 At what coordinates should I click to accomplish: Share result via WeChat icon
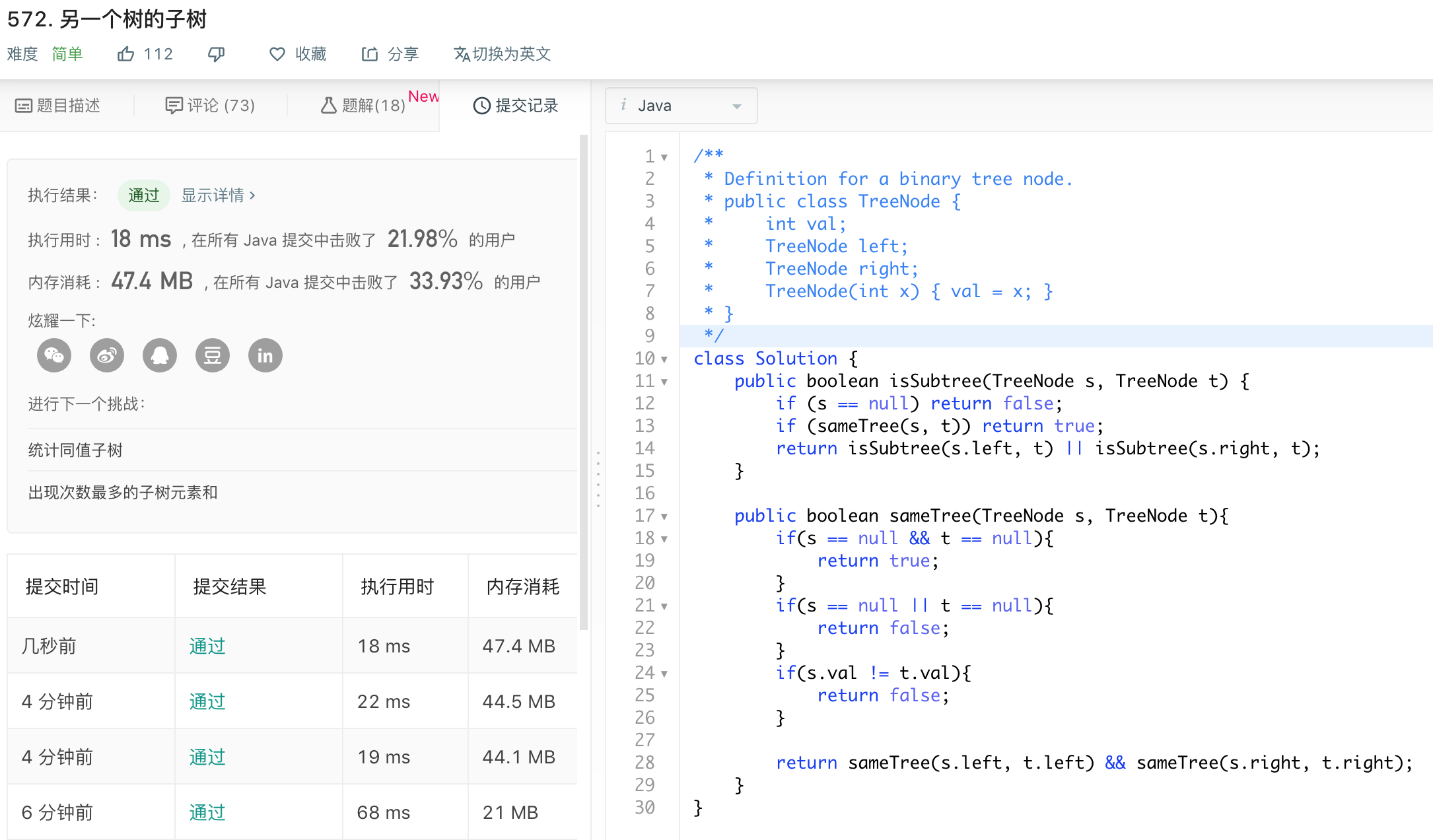54,356
